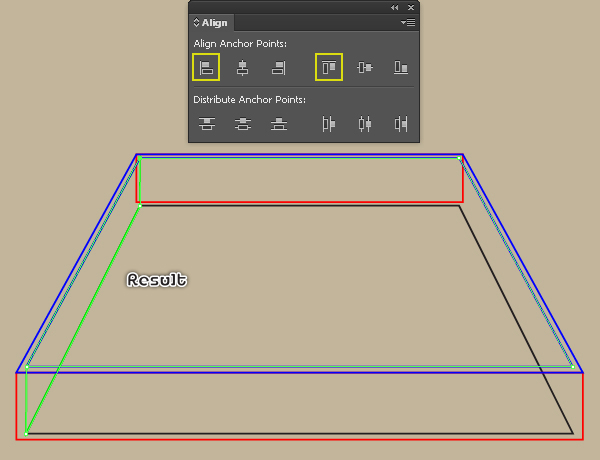Click Vertical Align Top icon
Viewport: 600px width, 460px height.
[329, 68]
